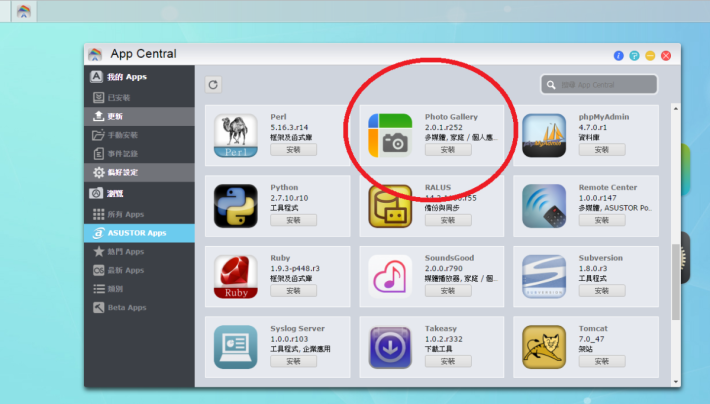This screenshot has height=404, width=710.
Task: Click the phpMyAdmin sailboat icon
Action: click(x=544, y=135)
